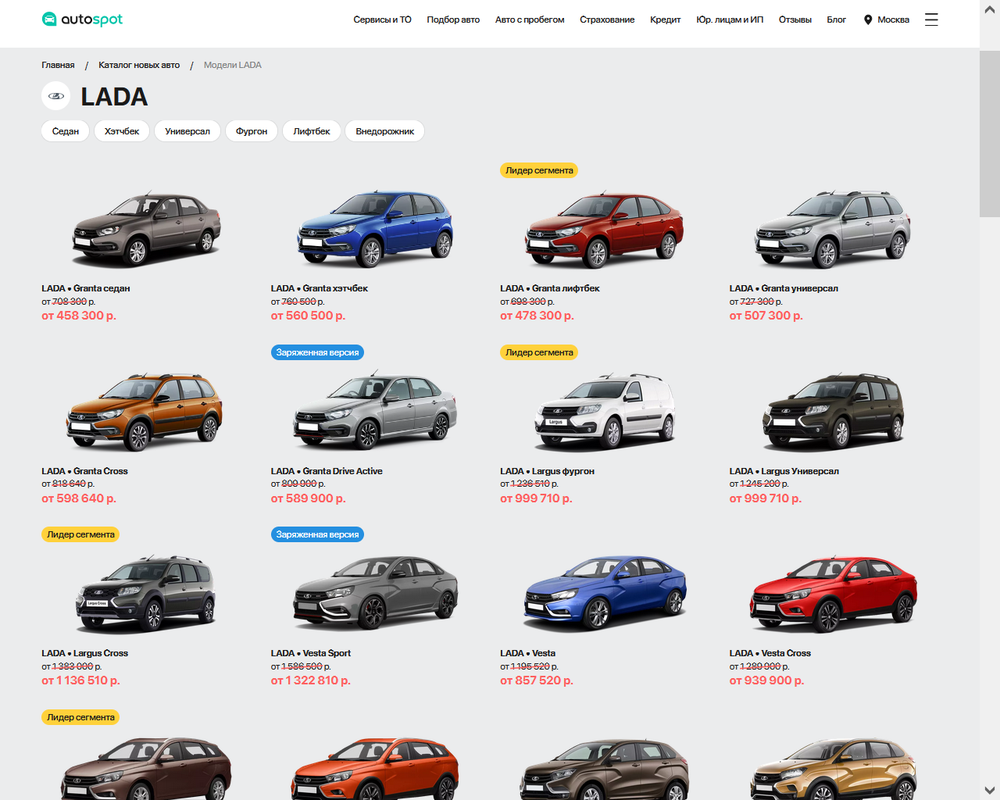Open the grey Vesta Sport image
The width and height of the screenshot is (1000, 800).
point(375,593)
